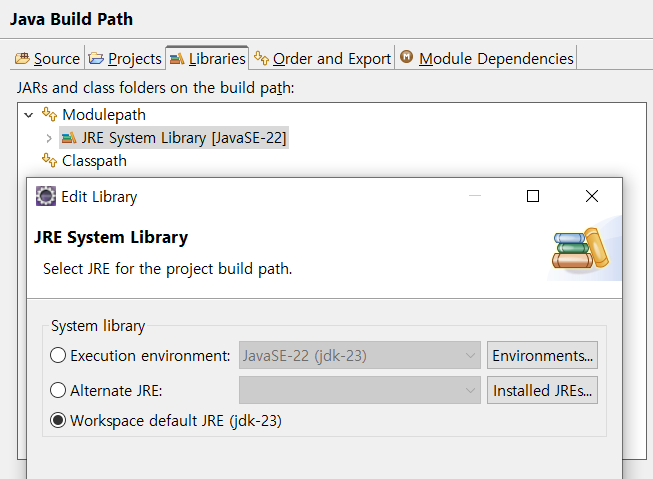Collapse the Modulepath tree node
653x479 pixels.
point(28,115)
